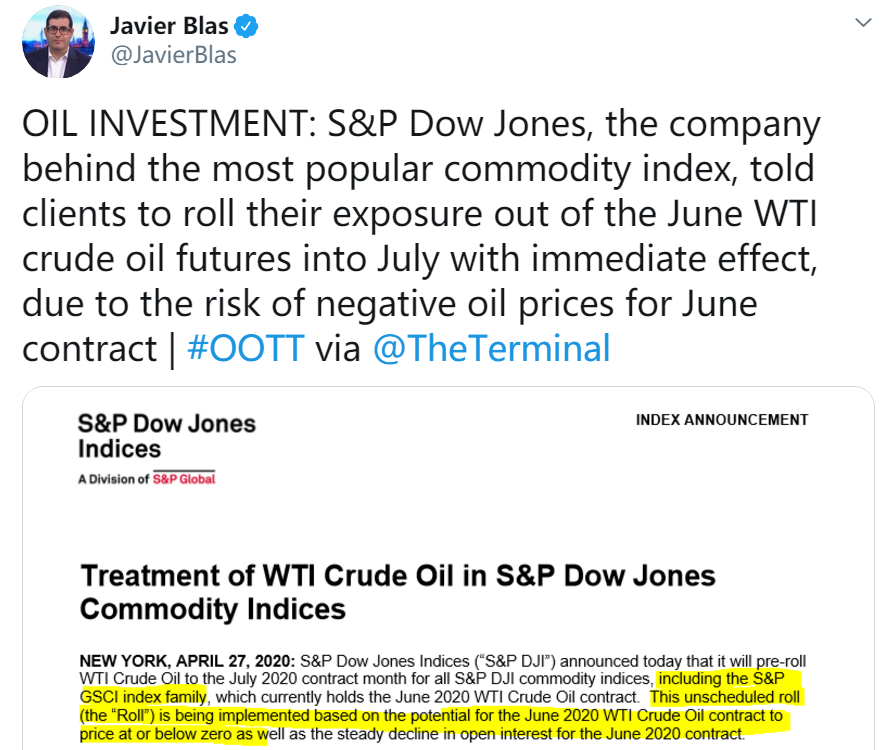Click 'A Division of' tagline text
The image size is (884, 750).
pos(113,479)
